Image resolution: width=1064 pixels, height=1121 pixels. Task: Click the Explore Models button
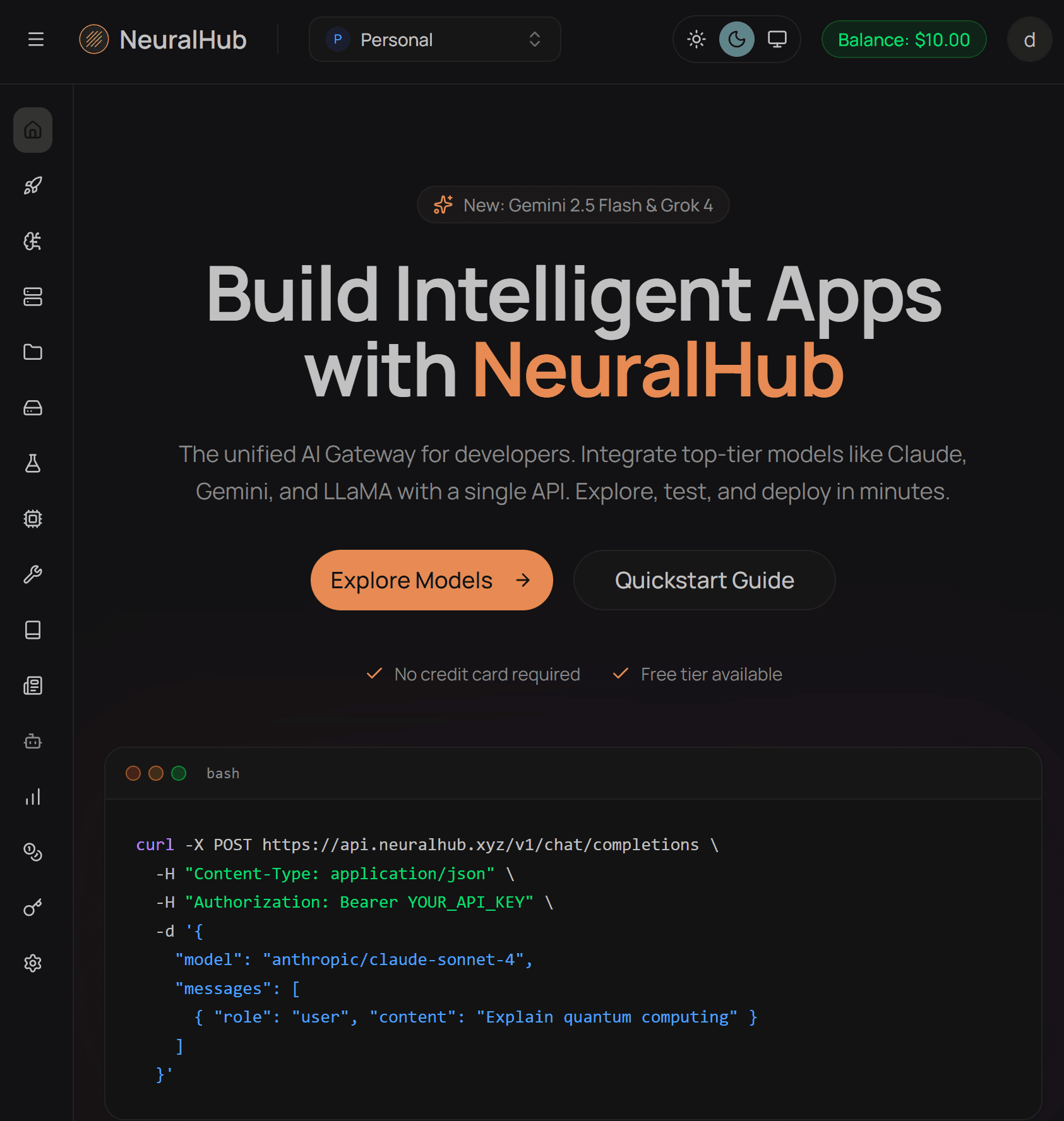(431, 580)
